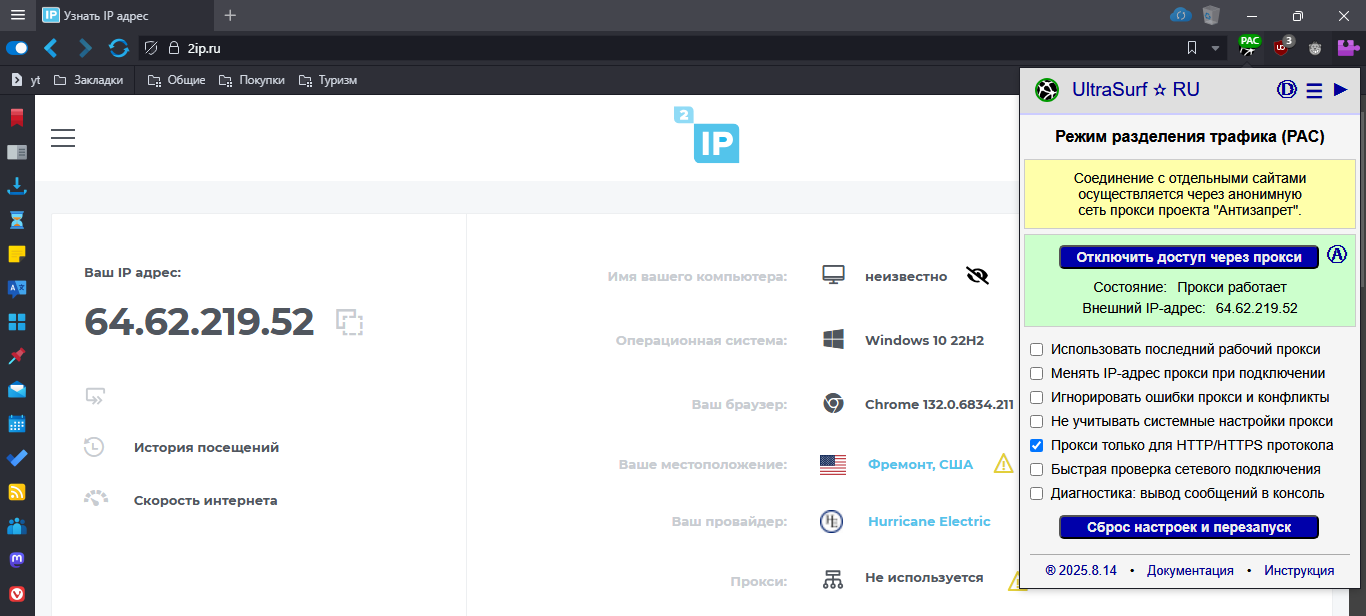Image resolution: width=1366 pixels, height=616 pixels.
Task: Enable Быстрая проверка сетевого подключения checkbox
Action: [1037, 469]
